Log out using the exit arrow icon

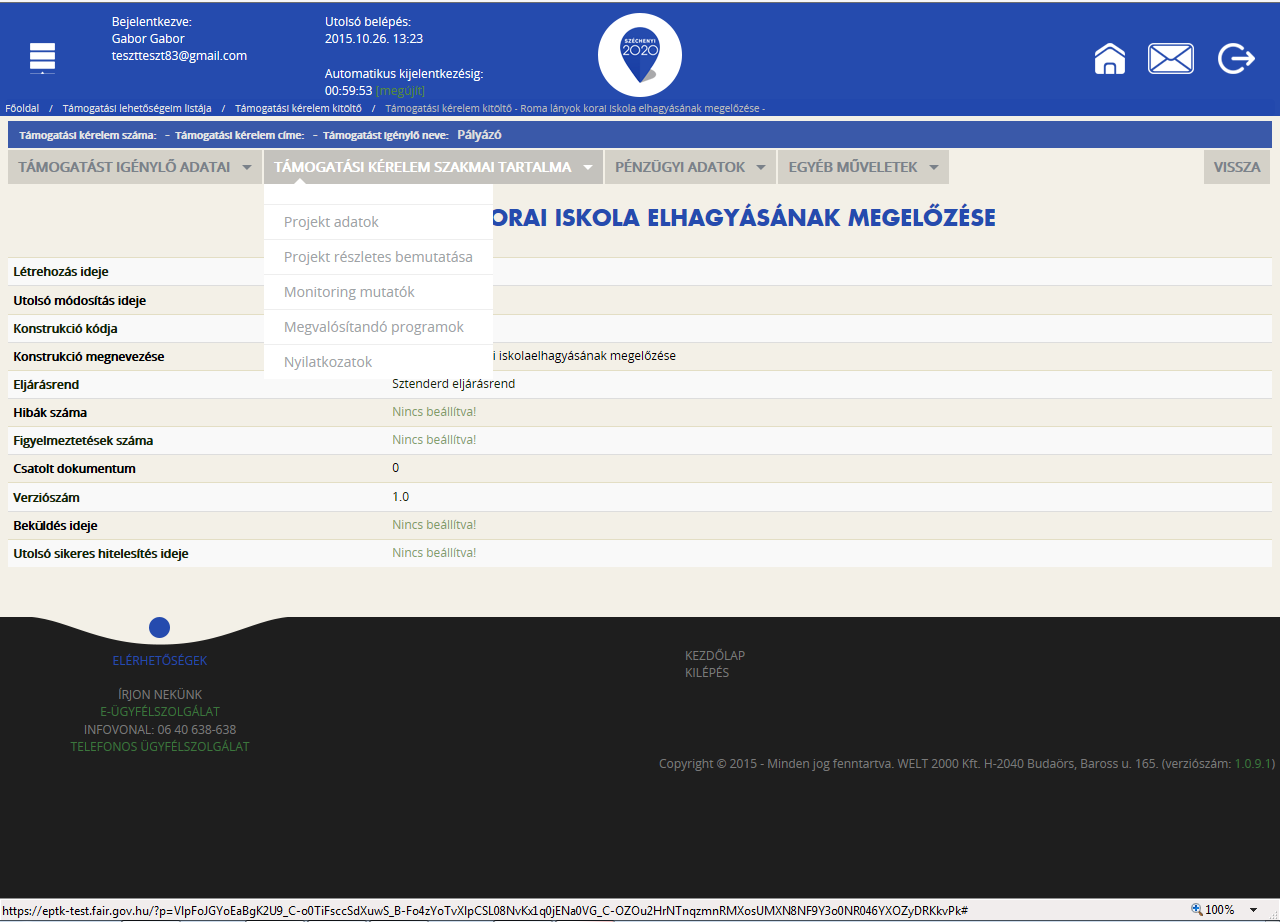pos(1236,59)
